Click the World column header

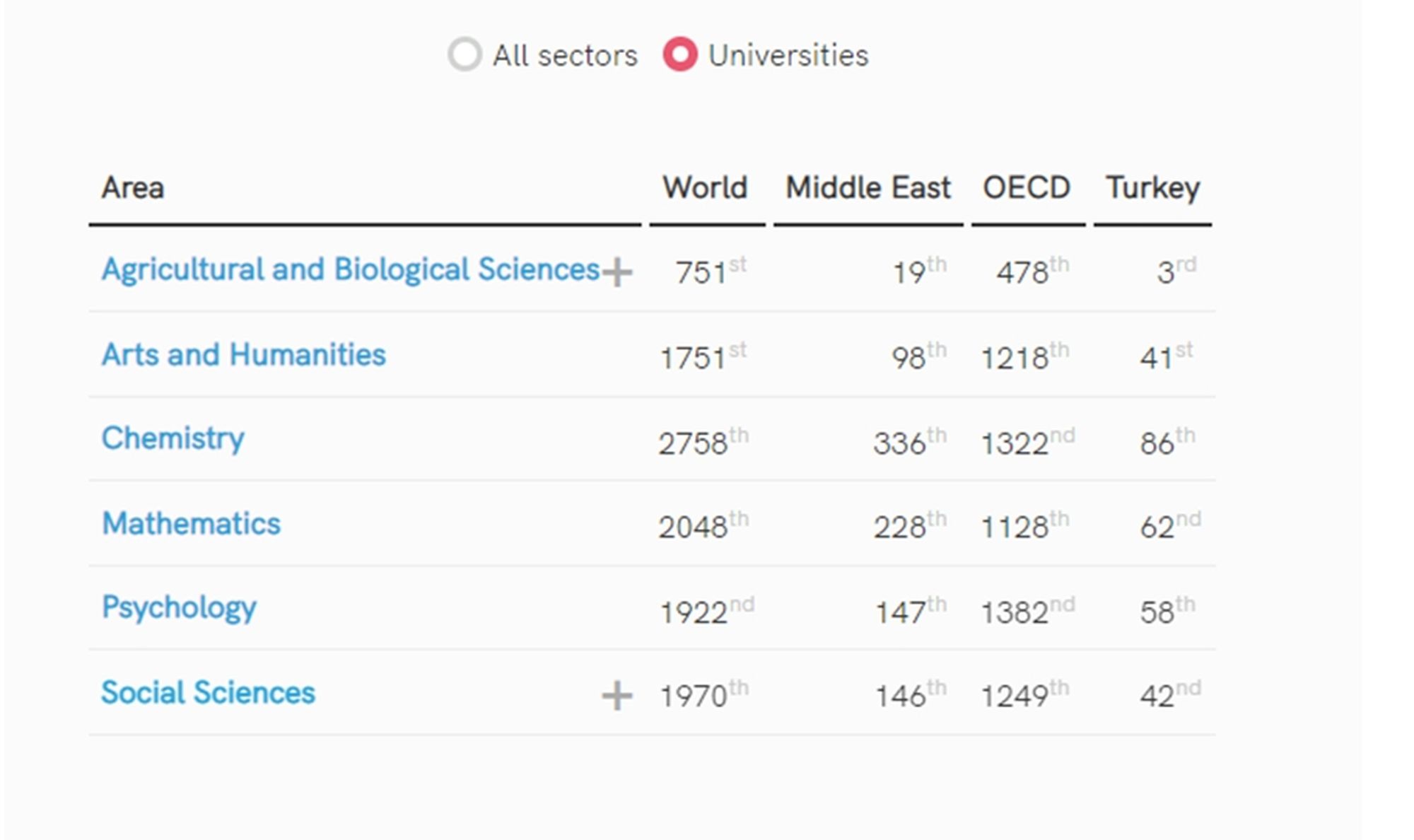pyautogui.click(x=705, y=188)
